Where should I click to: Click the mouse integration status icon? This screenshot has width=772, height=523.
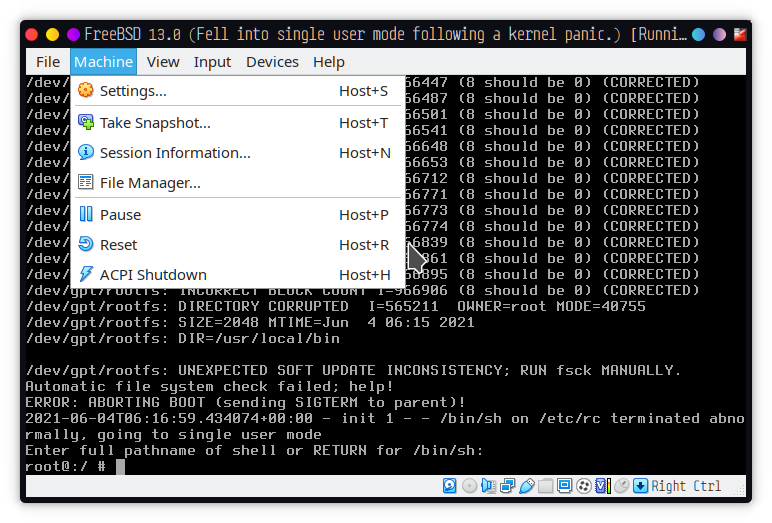point(621,486)
